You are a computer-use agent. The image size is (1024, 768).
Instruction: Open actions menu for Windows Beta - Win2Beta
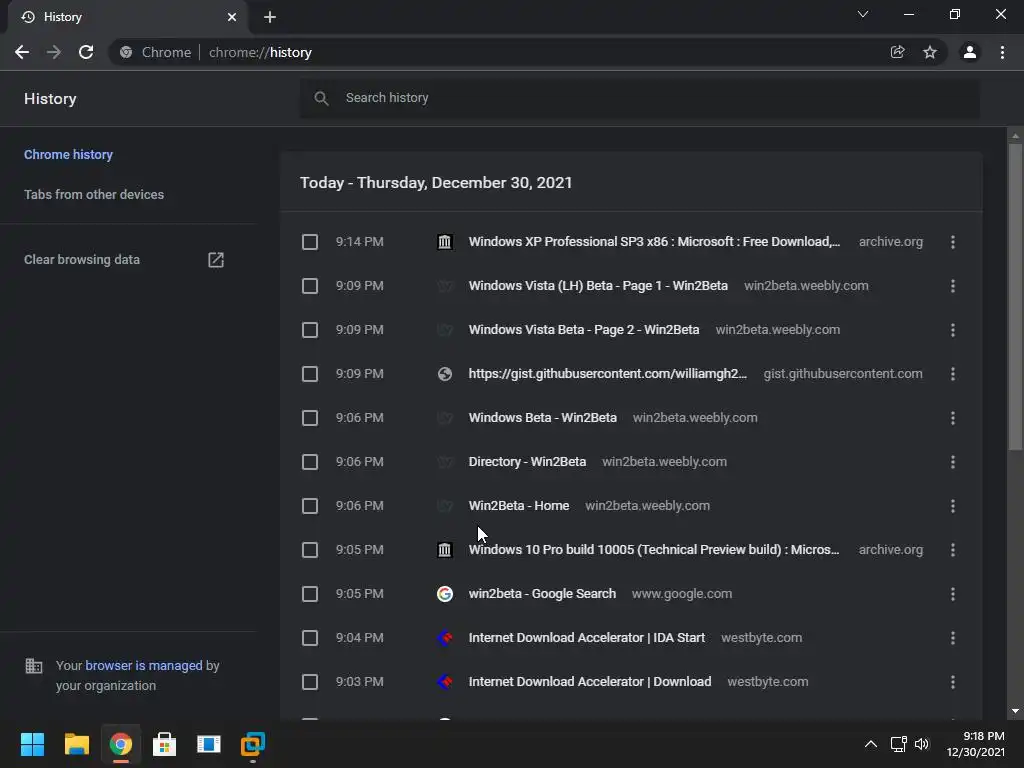coord(953,418)
